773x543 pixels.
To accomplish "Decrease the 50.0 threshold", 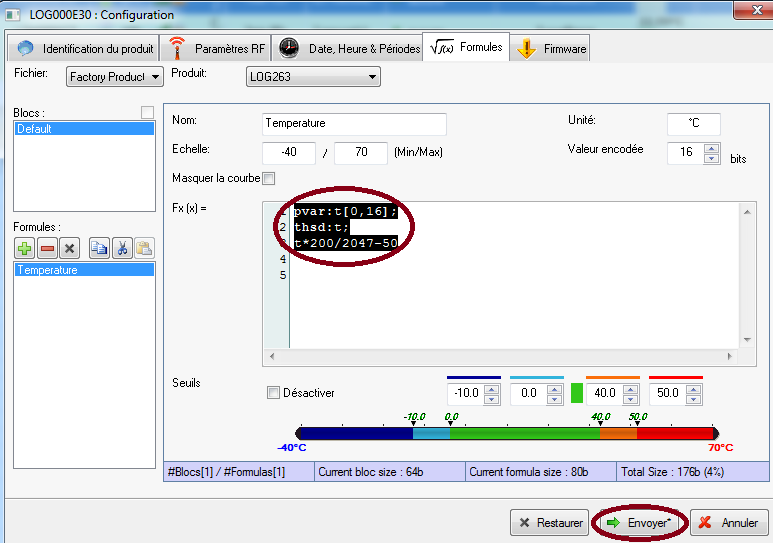I will [x=694, y=399].
